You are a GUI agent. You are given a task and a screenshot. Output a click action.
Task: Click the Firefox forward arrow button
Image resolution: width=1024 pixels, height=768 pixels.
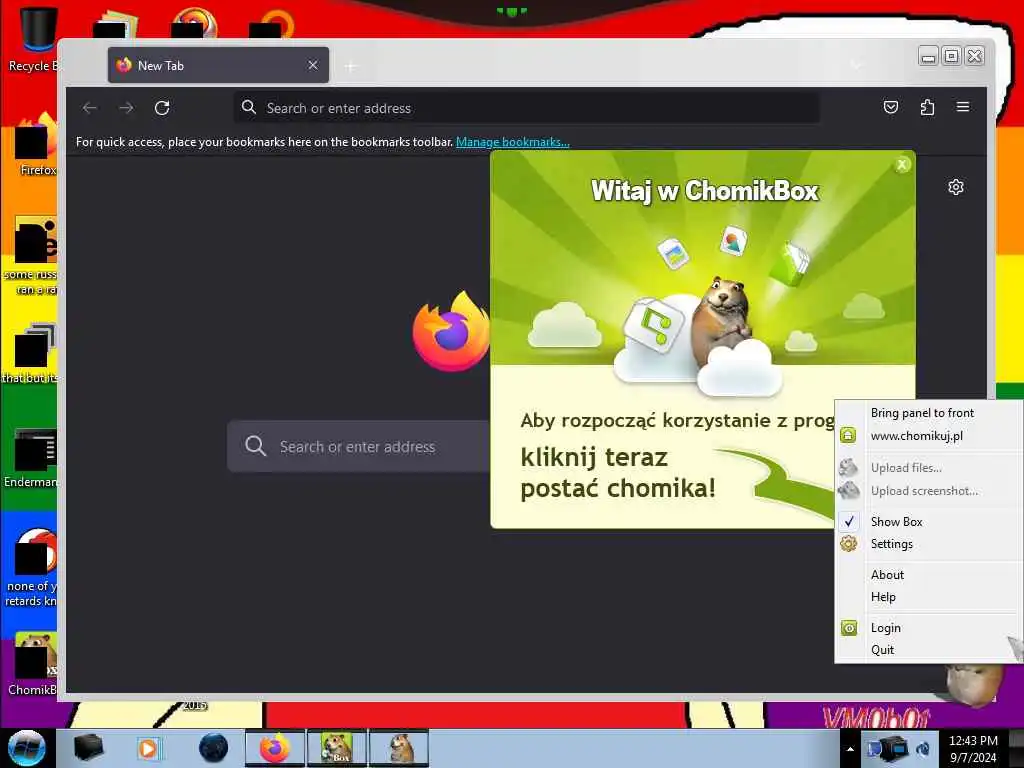pyautogui.click(x=126, y=108)
